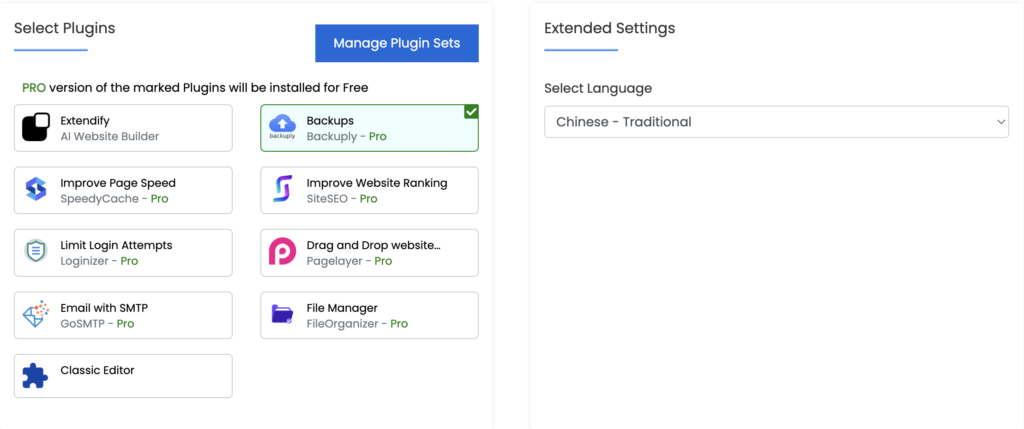This screenshot has height=429, width=1024.
Task: Click the Classic Editor plugin label
Action: click(97, 370)
